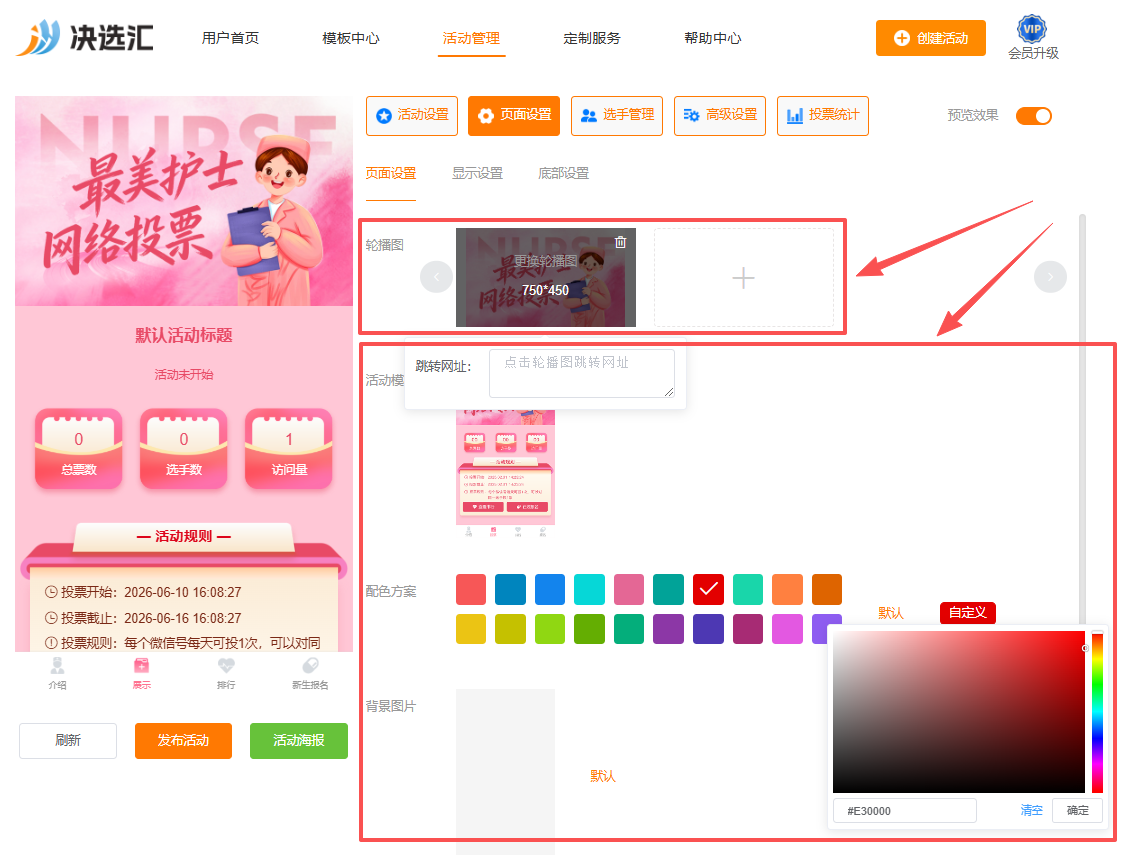Click the 创建活动 button
This screenshot has width=1138, height=855.
pos(930,38)
